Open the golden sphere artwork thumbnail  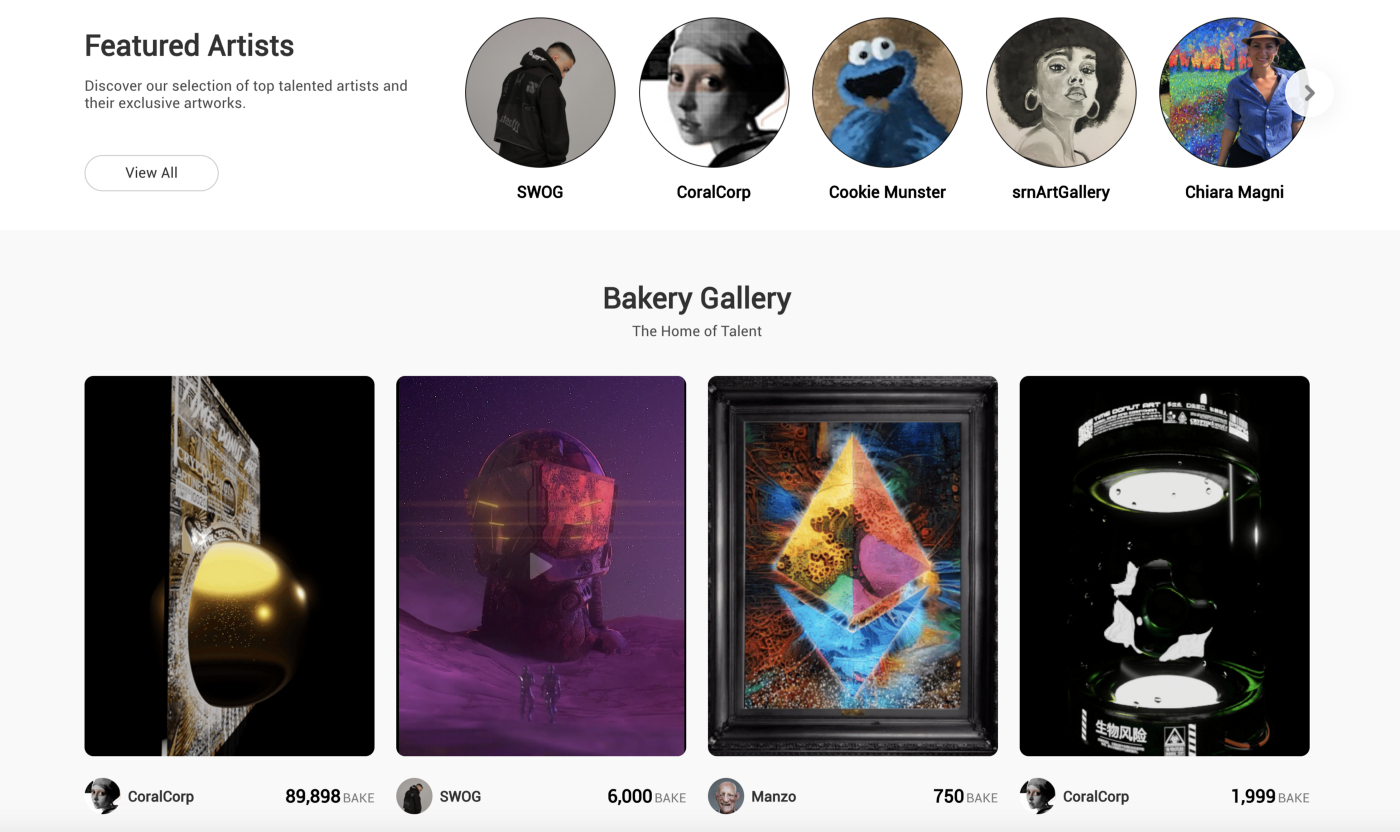pyautogui.click(x=229, y=566)
